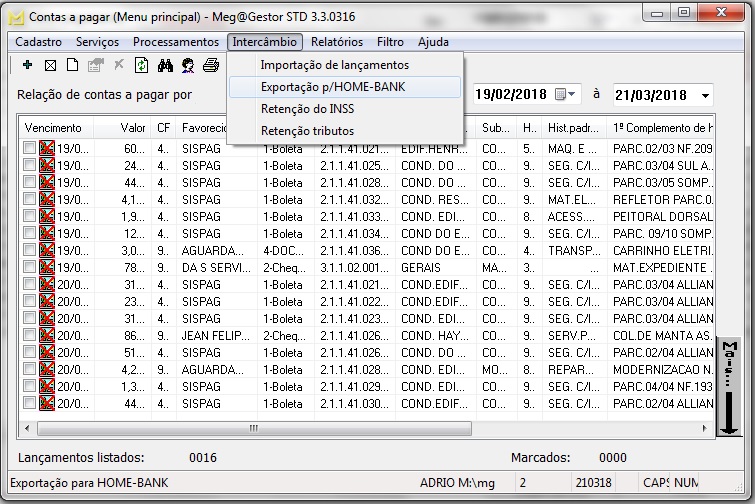
Task: Click the green plus add record icon
Action: 27,65
